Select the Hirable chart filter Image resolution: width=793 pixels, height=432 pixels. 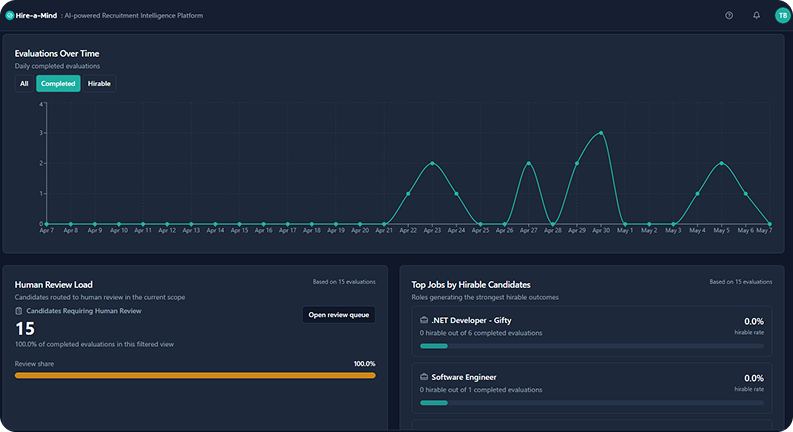pyautogui.click(x=99, y=83)
